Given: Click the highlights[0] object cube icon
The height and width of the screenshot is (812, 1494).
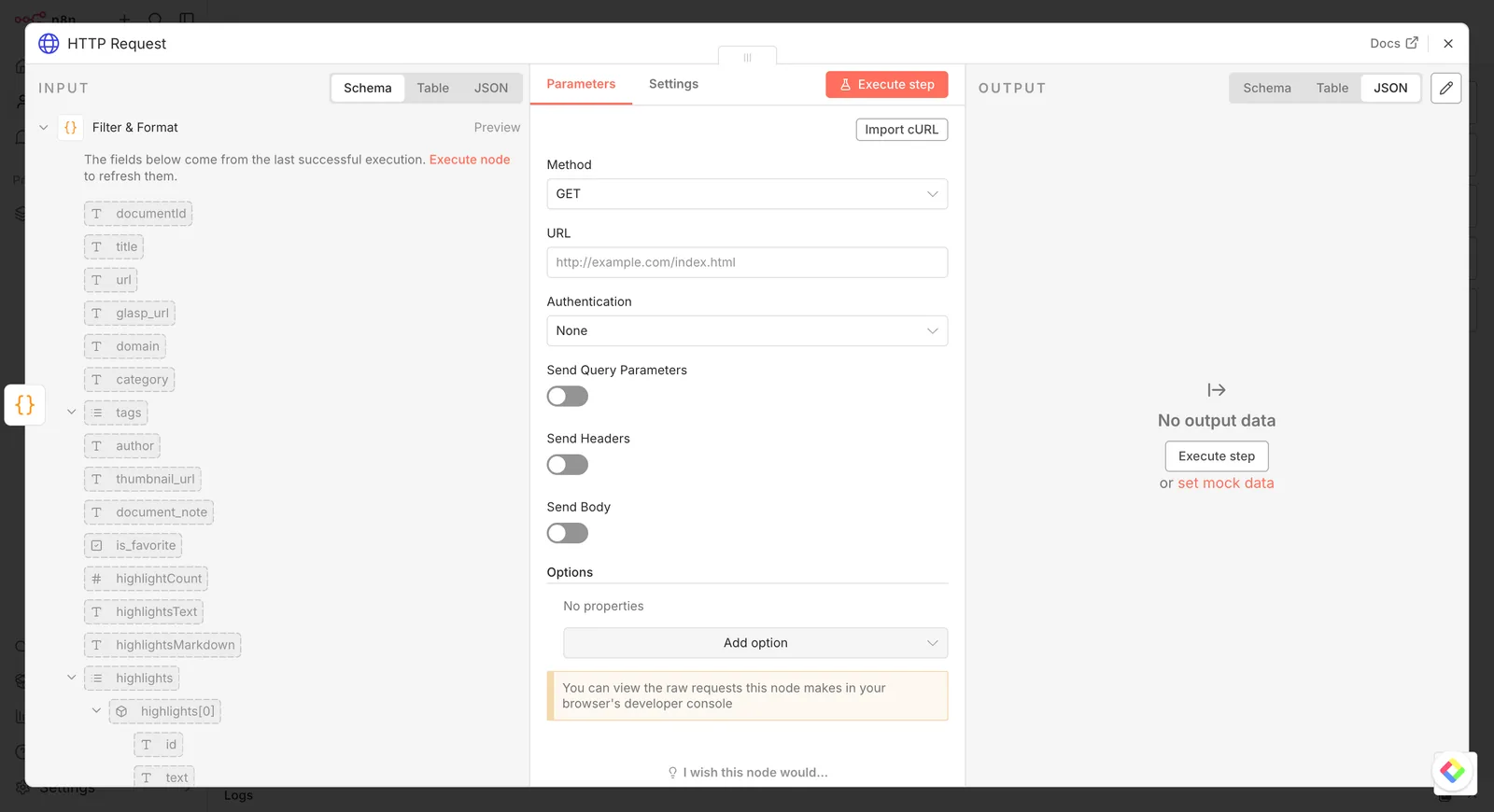Looking at the screenshot, I should point(121,711).
